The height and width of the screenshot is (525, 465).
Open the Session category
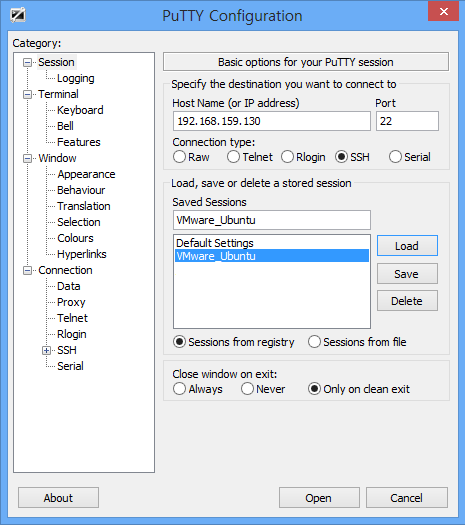(56, 62)
